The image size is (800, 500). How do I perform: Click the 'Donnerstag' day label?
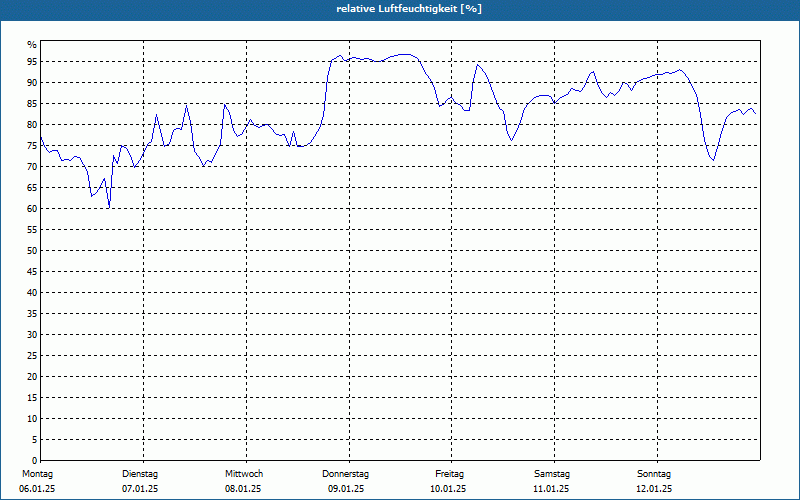click(x=345, y=474)
